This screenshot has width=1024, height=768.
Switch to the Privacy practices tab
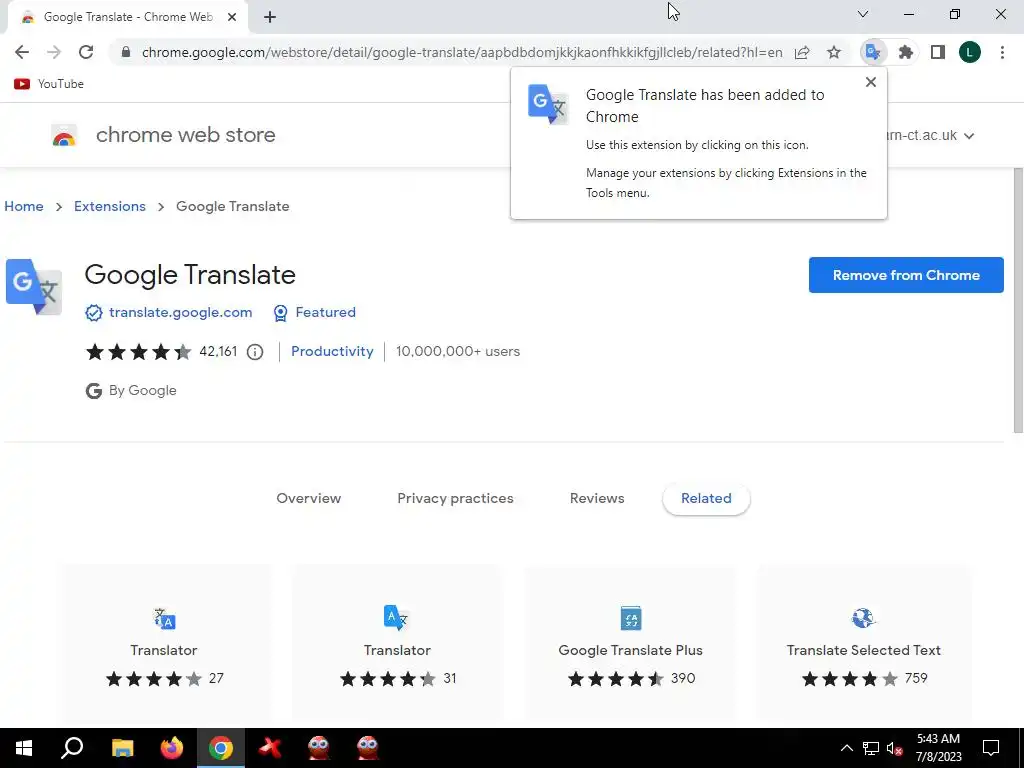pyautogui.click(x=455, y=498)
